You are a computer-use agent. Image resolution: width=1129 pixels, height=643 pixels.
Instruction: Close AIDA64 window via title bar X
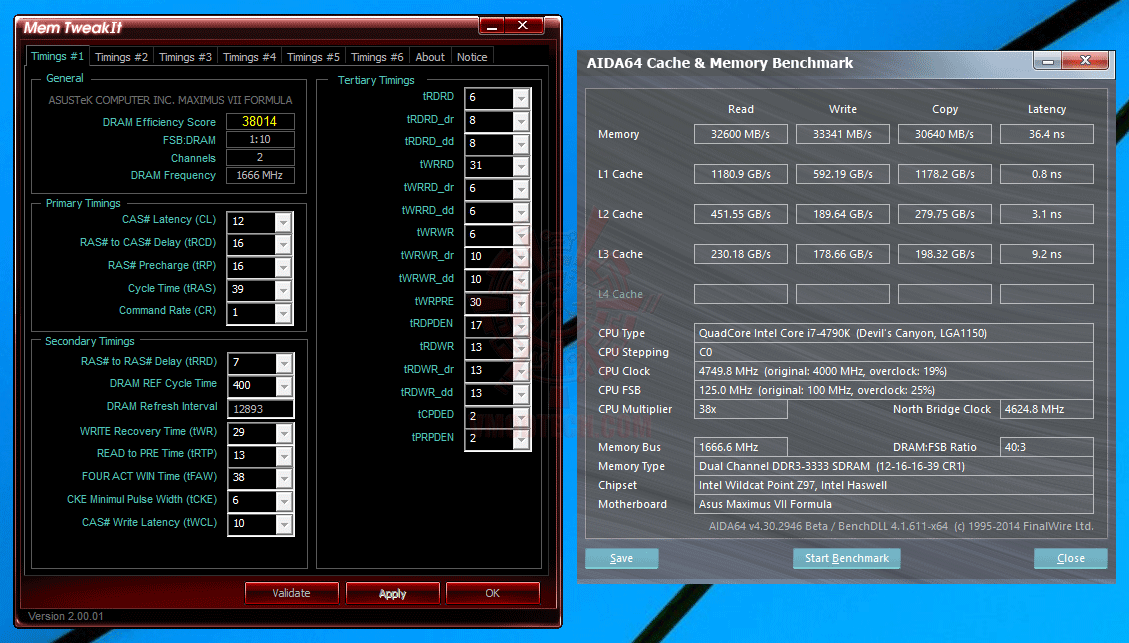pos(1085,61)
